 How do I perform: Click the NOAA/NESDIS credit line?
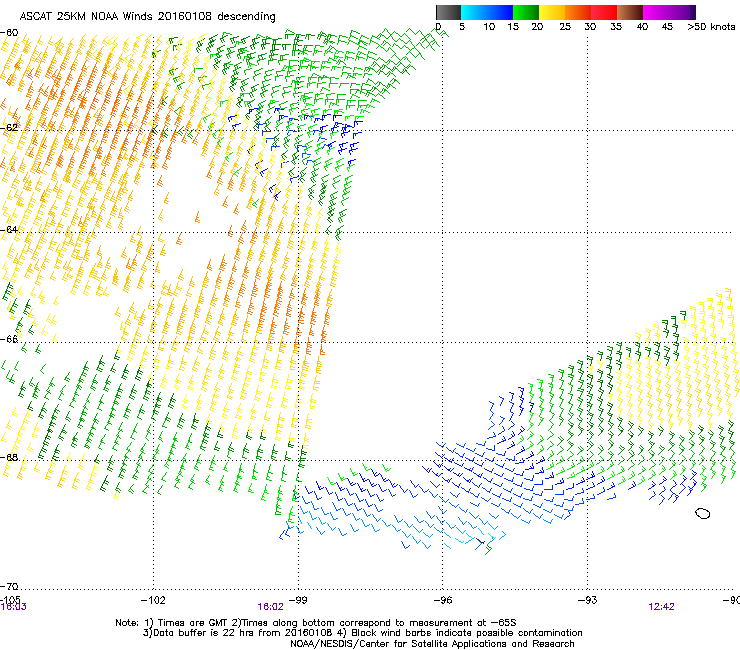coord(432,644)
